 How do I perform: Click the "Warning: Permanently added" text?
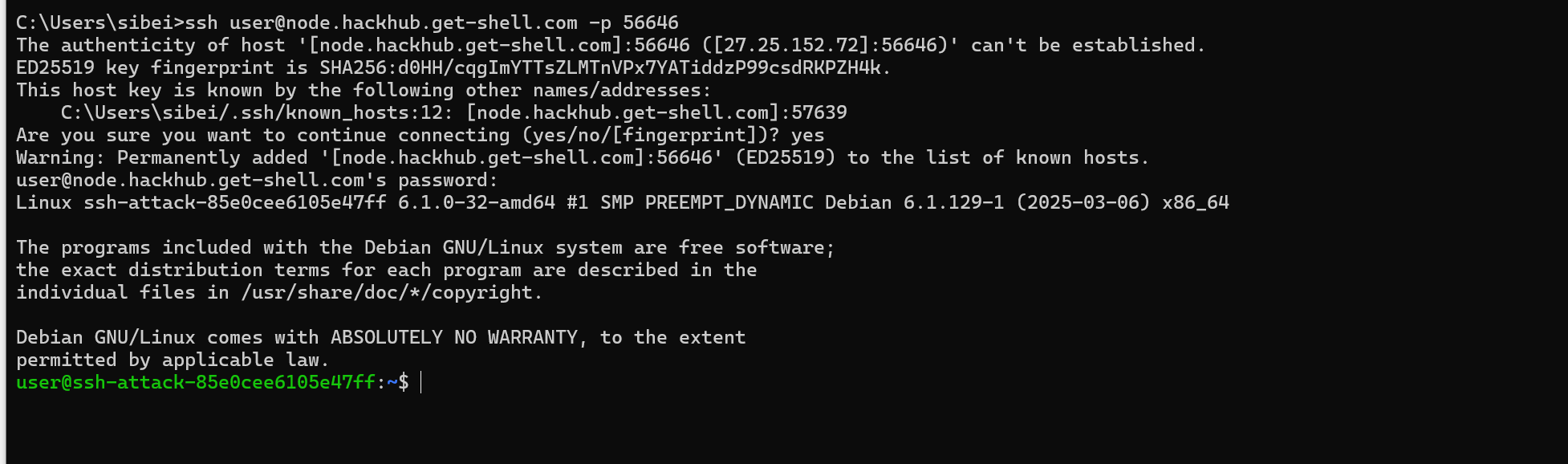(x=161, y=157)
